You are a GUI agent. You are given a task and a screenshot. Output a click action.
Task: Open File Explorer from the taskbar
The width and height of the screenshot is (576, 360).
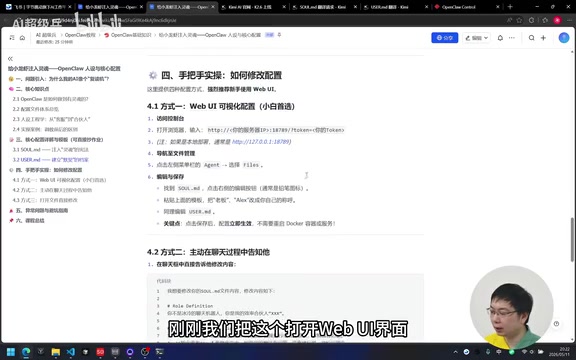[55, 352]
